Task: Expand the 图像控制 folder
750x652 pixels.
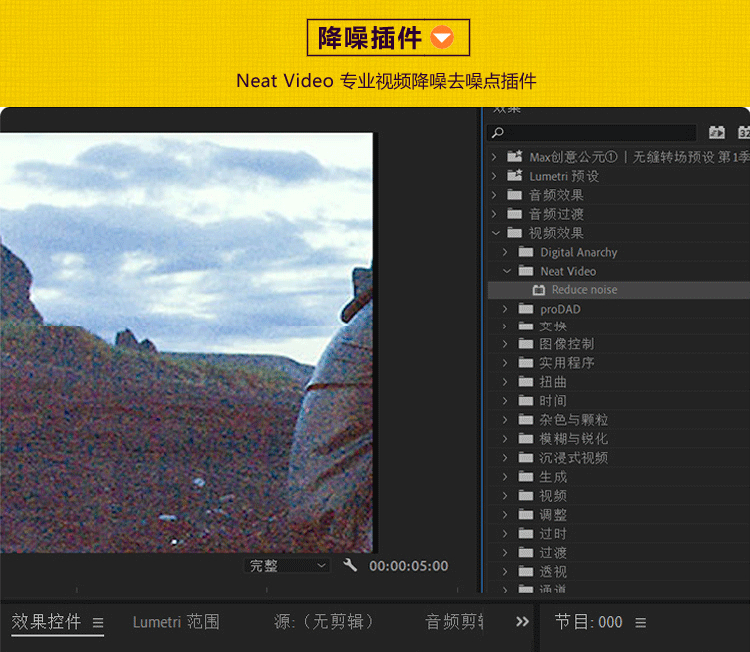Action: tap(505, 344)
